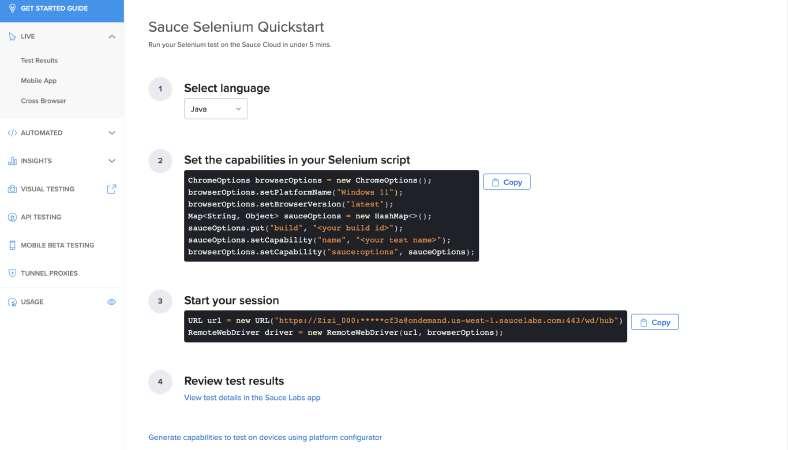
Task: Open the Java language dropdown
Action: [215, 109]
